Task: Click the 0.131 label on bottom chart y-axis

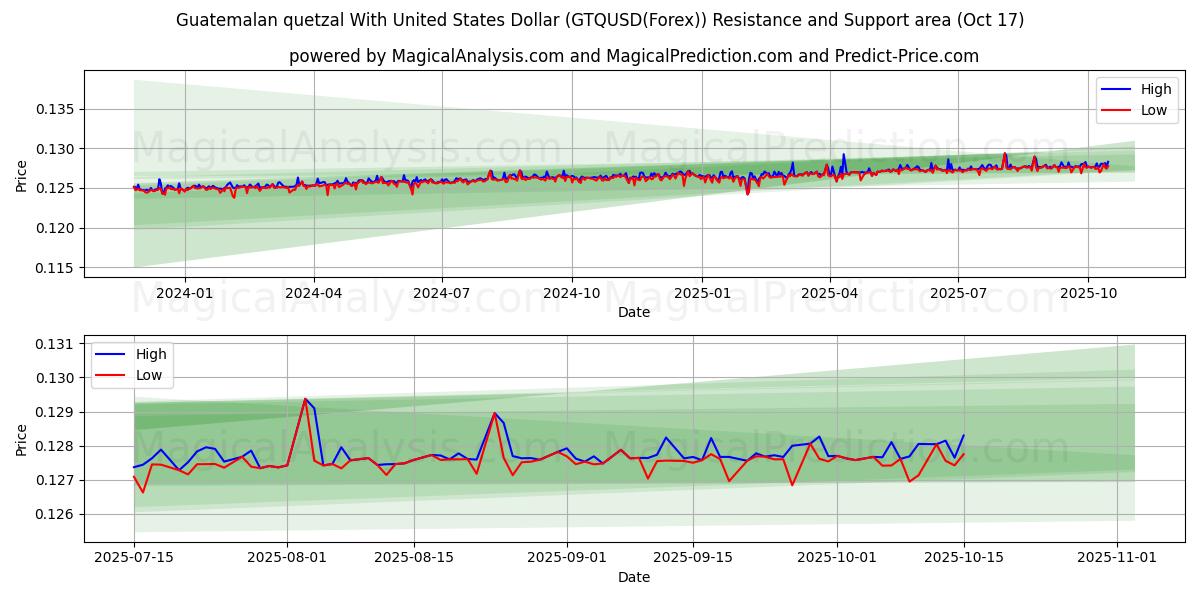Action: click(x=56, y=344)
